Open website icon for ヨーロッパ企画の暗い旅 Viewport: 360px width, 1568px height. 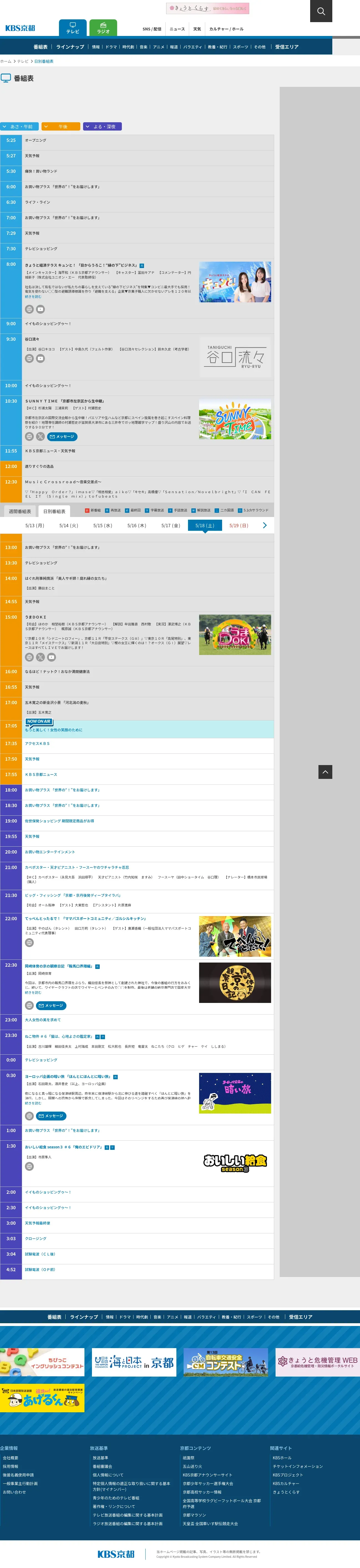point(29,1116)
